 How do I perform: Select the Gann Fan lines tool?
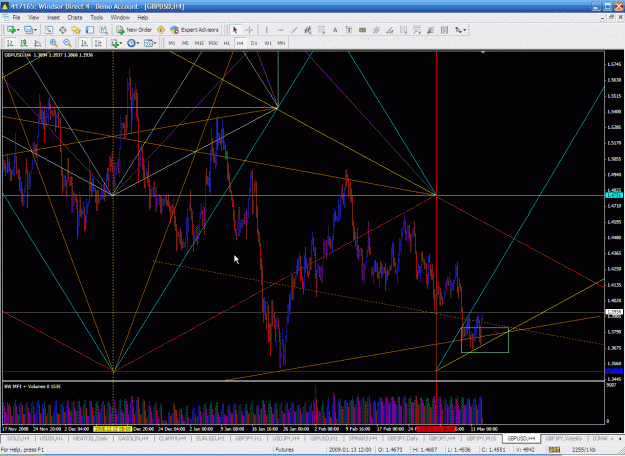tap(430, 30)
